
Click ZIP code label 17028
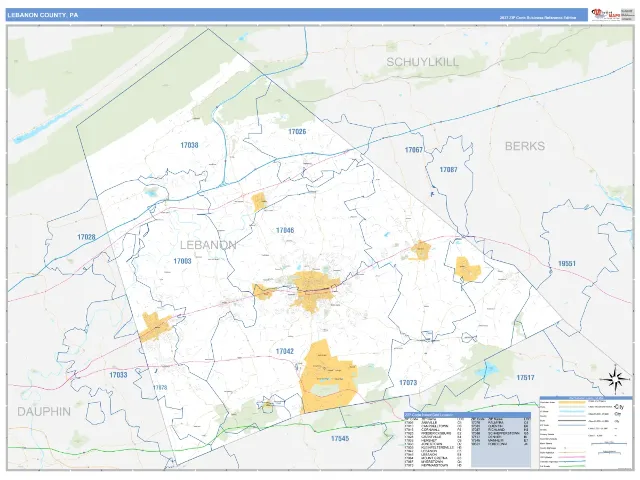click(x=86, y=237)
